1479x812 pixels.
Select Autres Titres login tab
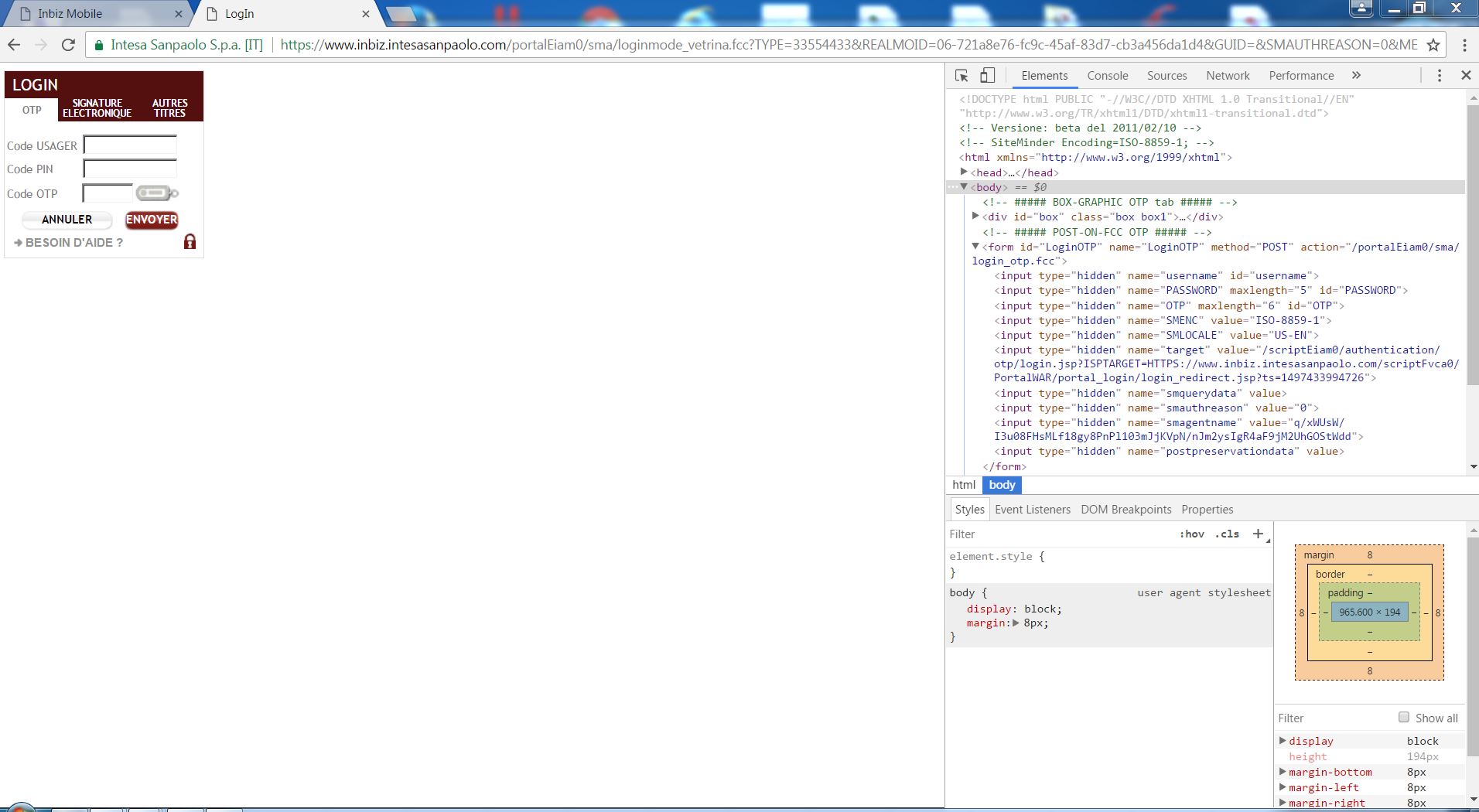169,108
